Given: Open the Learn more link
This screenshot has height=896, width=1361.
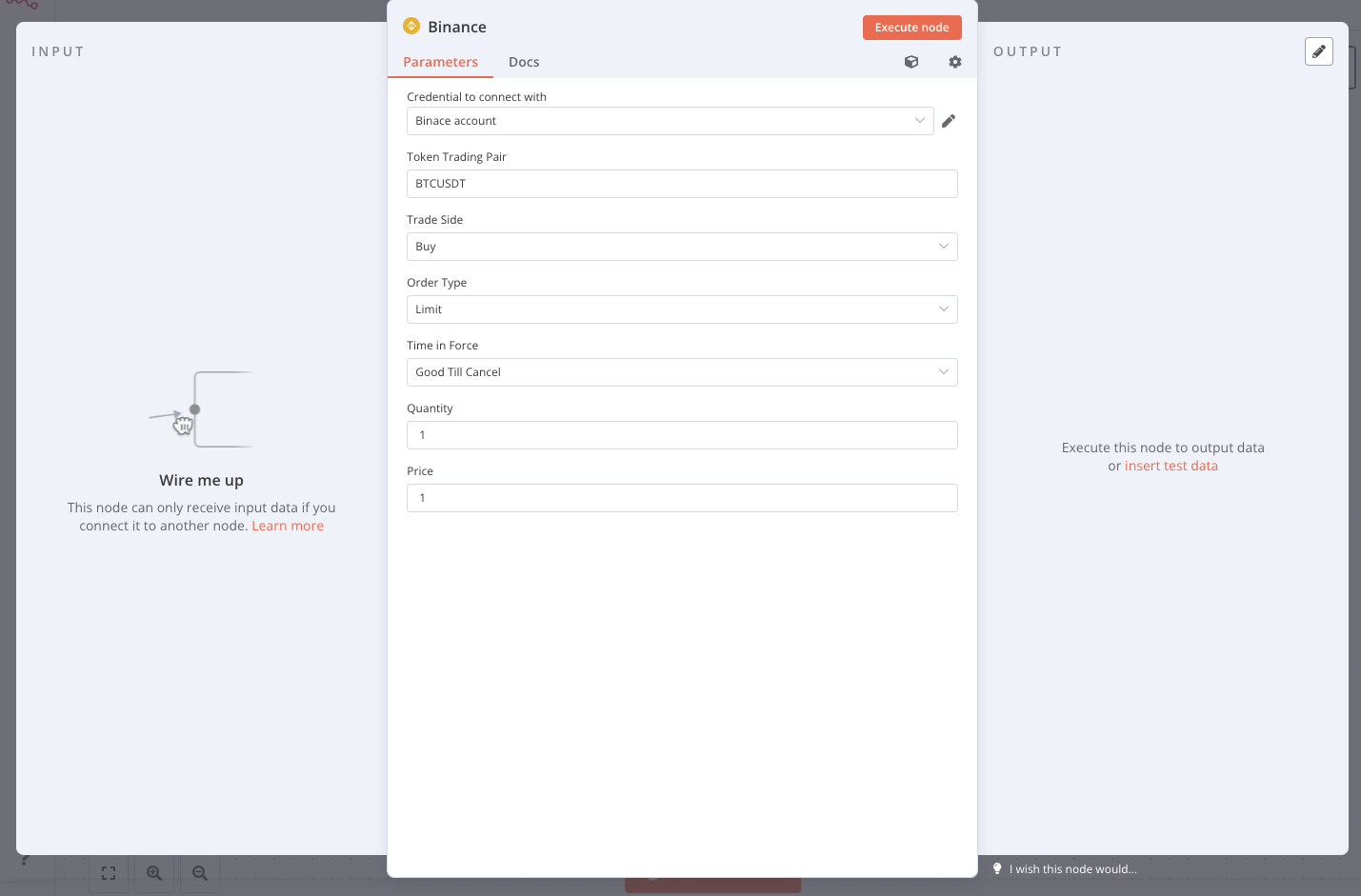Looking at the screenshot, I should 288,526.
